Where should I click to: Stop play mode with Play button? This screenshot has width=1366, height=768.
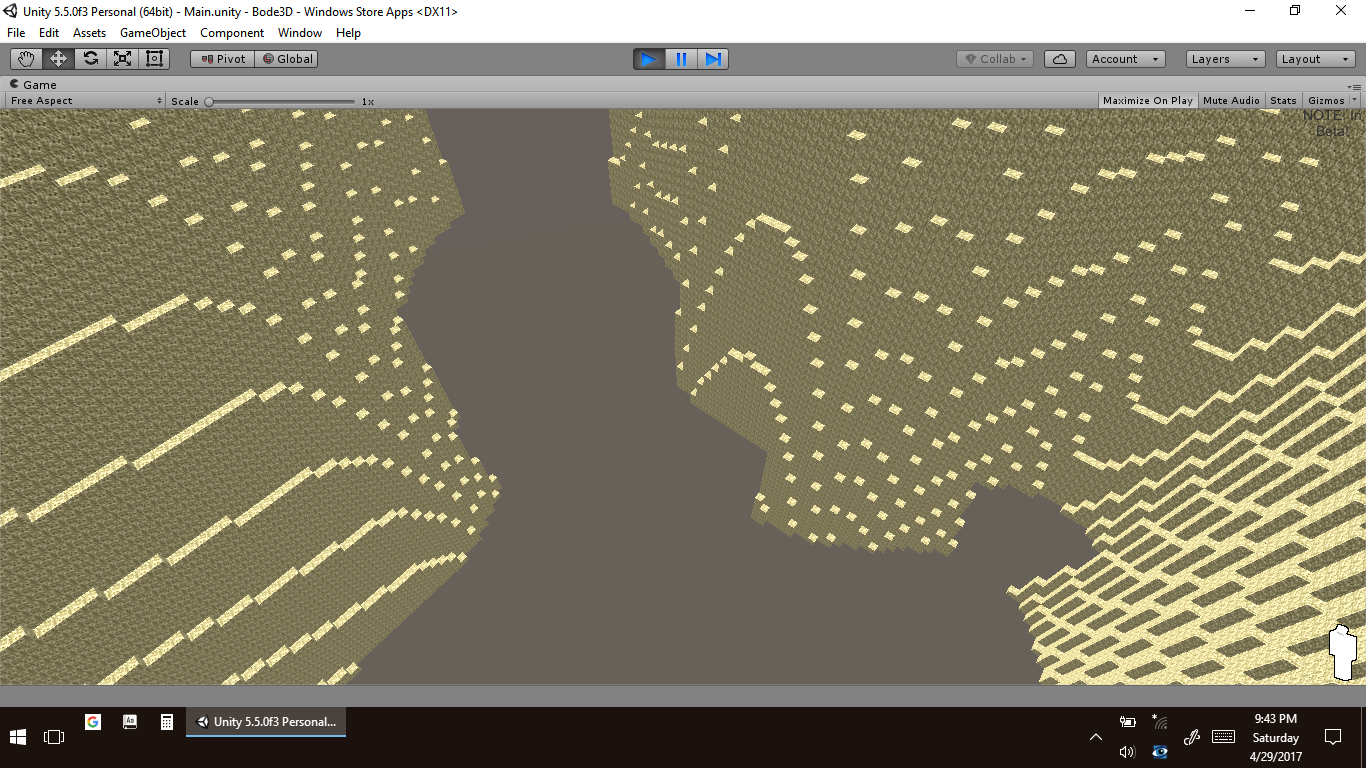pos(648,59)
